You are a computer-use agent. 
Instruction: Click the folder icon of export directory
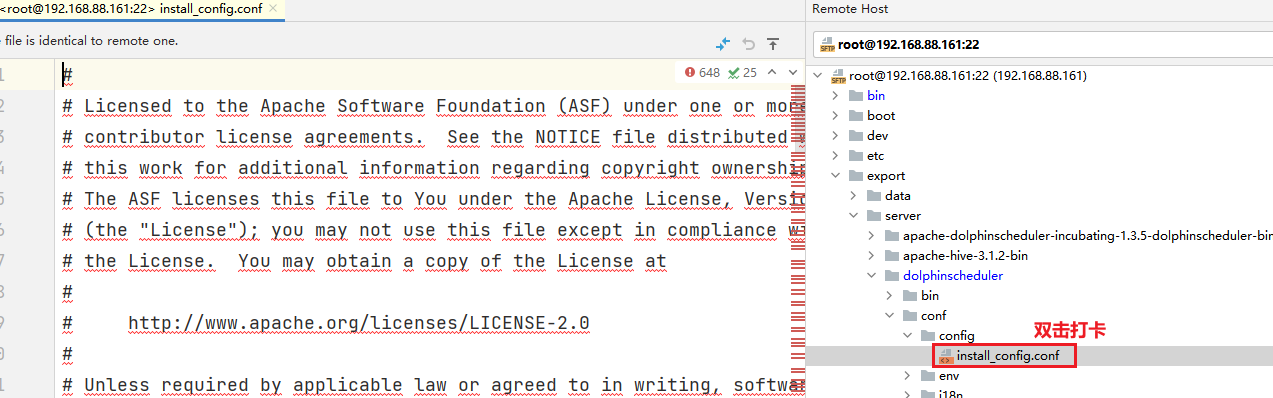pyautogui.click(x=856, y=176)
